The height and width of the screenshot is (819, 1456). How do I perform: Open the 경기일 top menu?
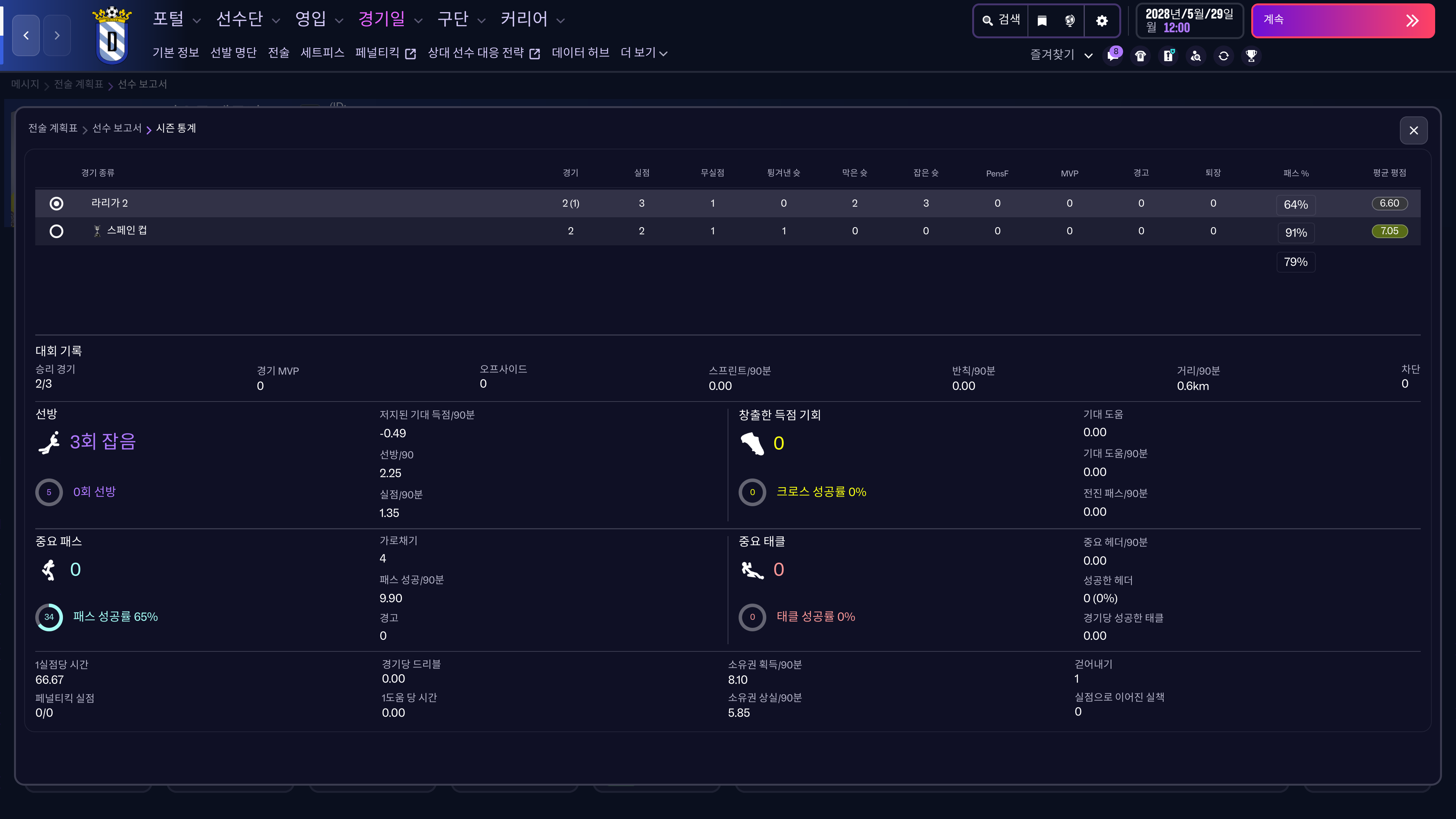[x=389, y=20]
